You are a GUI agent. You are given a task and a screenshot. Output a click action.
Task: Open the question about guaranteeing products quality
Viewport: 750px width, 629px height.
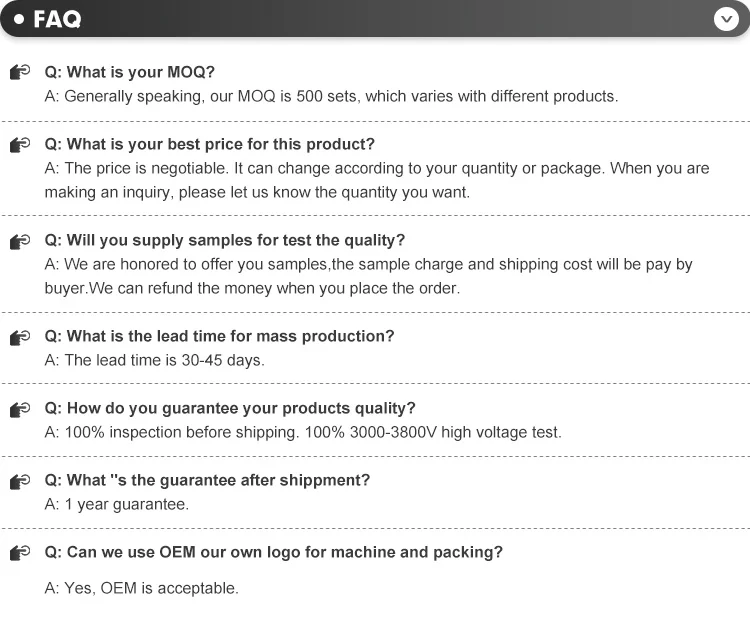pos(230,408)
